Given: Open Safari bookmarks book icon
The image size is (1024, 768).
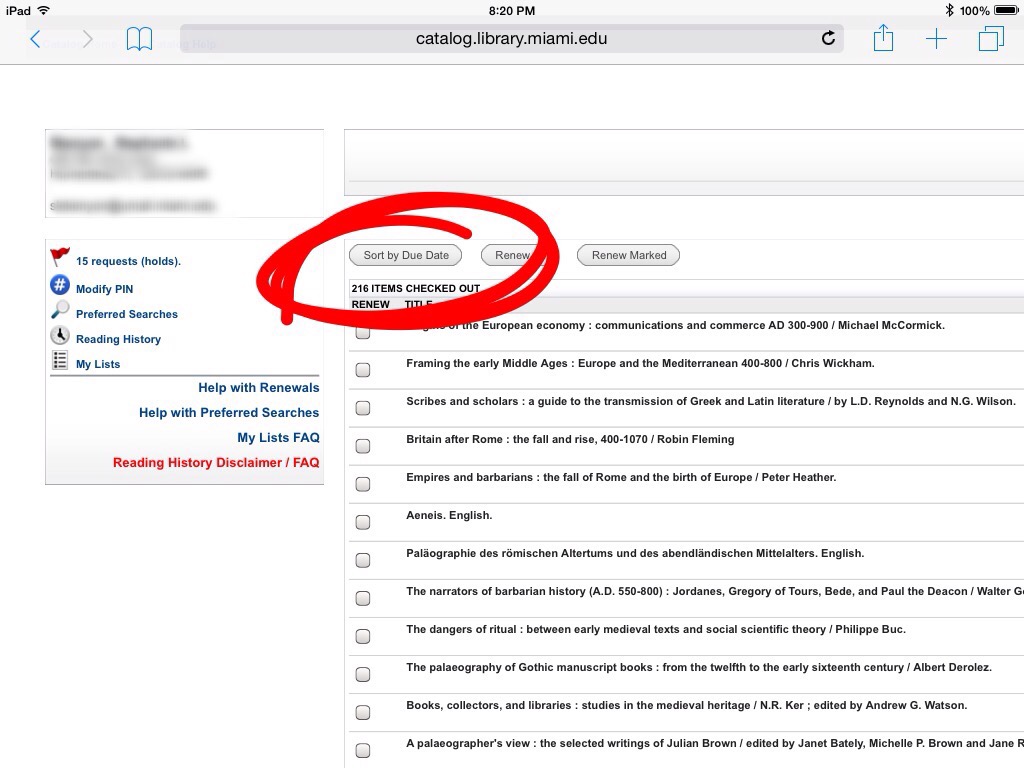Looking at the screenshot, I should [139, 39].
